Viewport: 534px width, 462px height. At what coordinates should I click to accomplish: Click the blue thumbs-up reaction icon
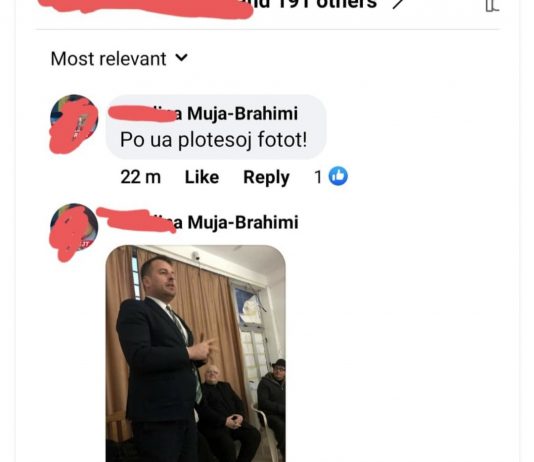pyautogui.click(x=338, y=176)
